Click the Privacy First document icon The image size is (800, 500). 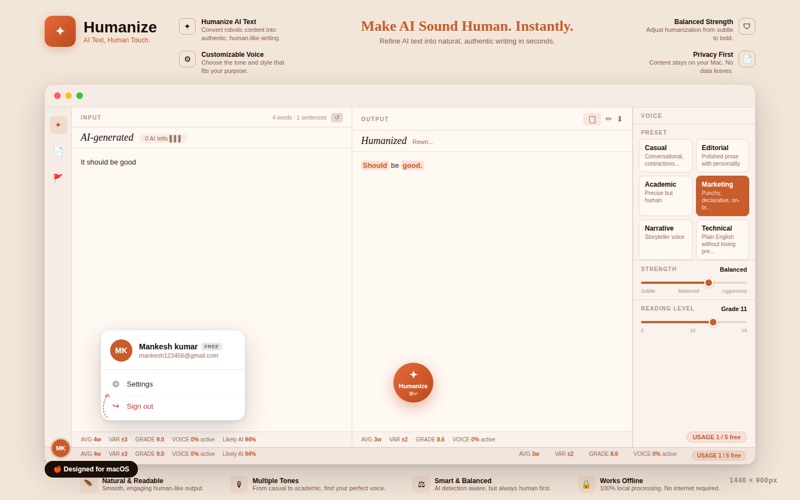(747, 59)
